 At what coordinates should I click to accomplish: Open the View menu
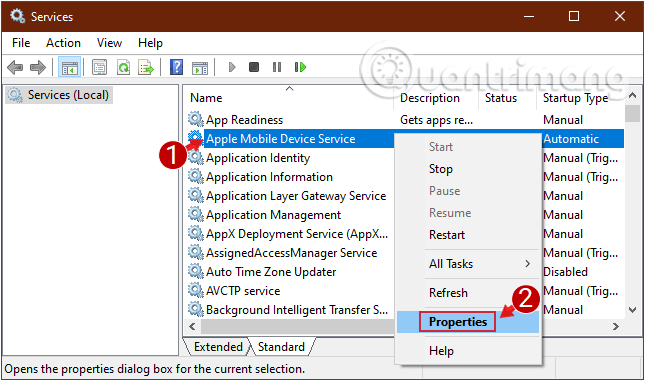pos(109,43)
